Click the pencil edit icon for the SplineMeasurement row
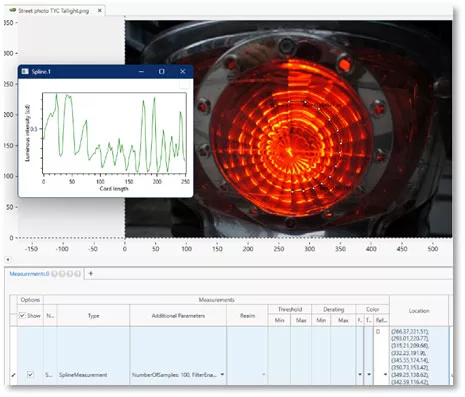This screenshot has width=465, height=397. coord(13,375)
